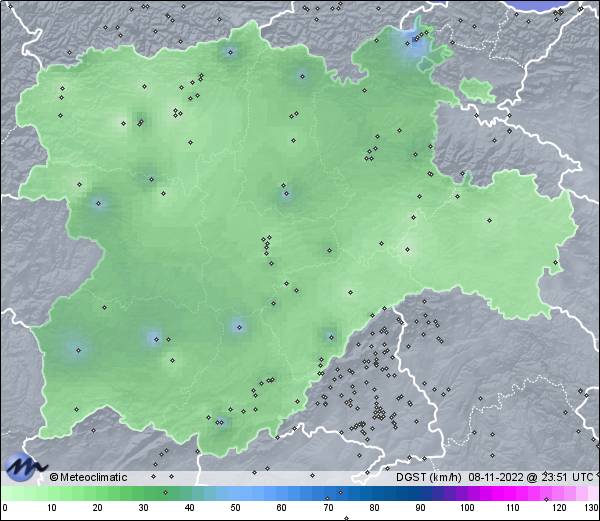This screenshot has width=600, height=521.
Task: Click the 30 scale label
Action: pos(143,508)
